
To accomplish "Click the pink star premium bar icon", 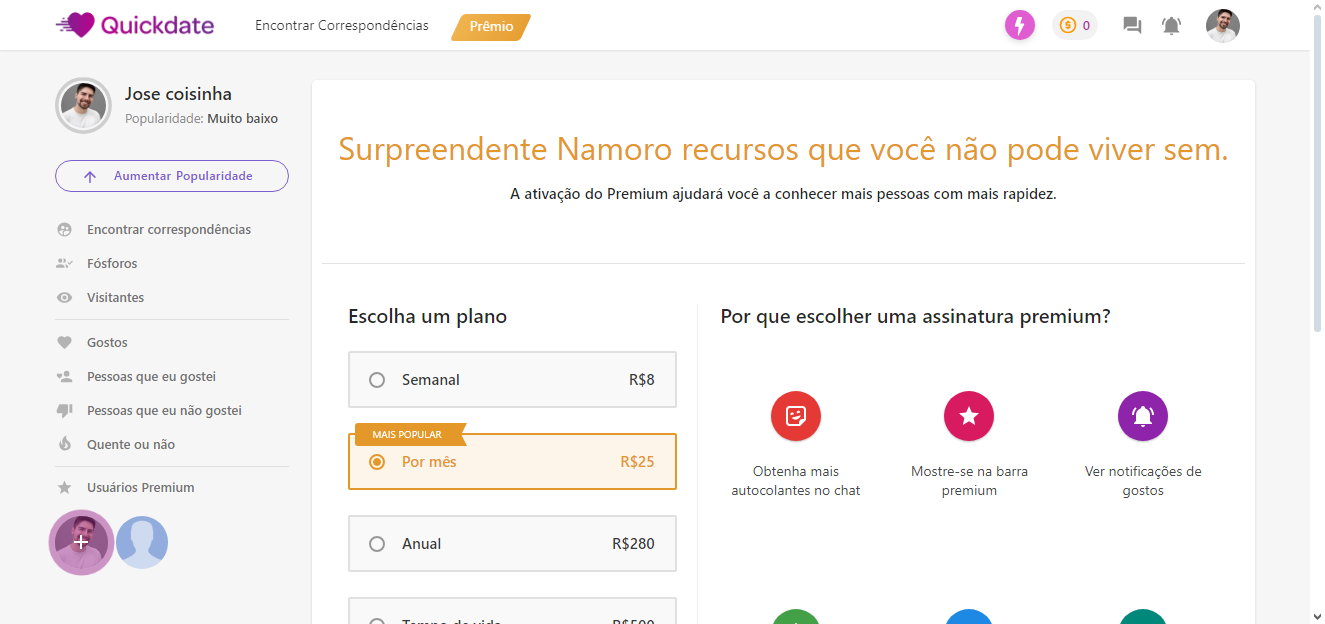I will pos(969,416).
